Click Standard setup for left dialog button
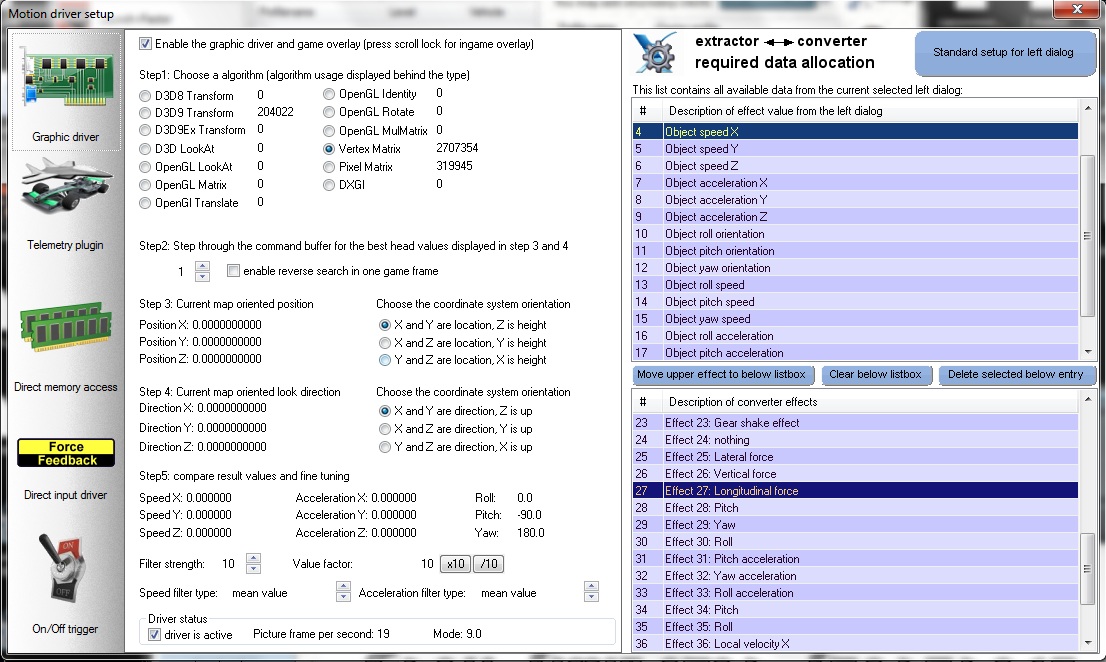This screenshot has height=662, width=1106. tap(1003, 53)
